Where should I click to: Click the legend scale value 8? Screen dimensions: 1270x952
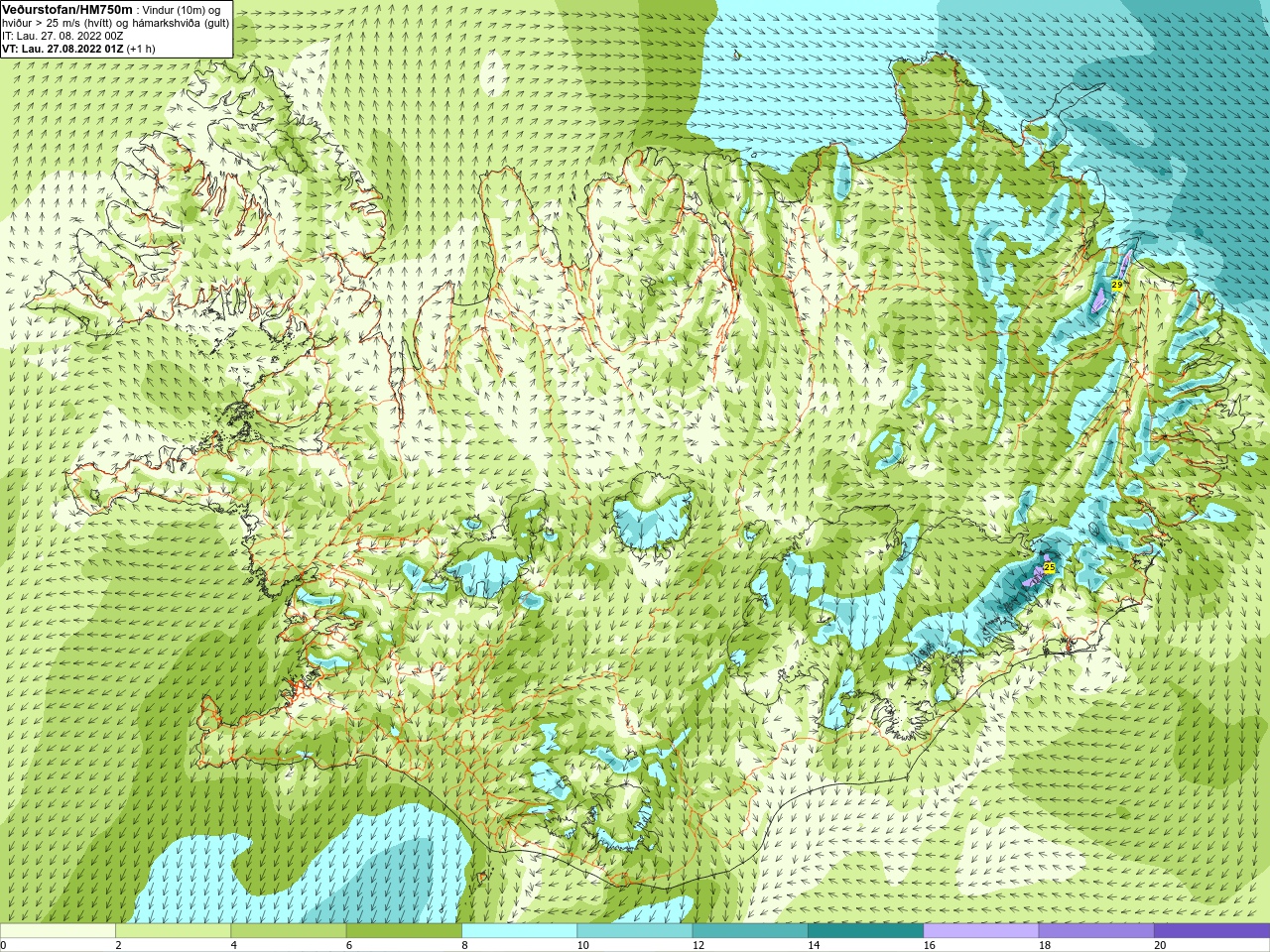(x=465, y=945)
